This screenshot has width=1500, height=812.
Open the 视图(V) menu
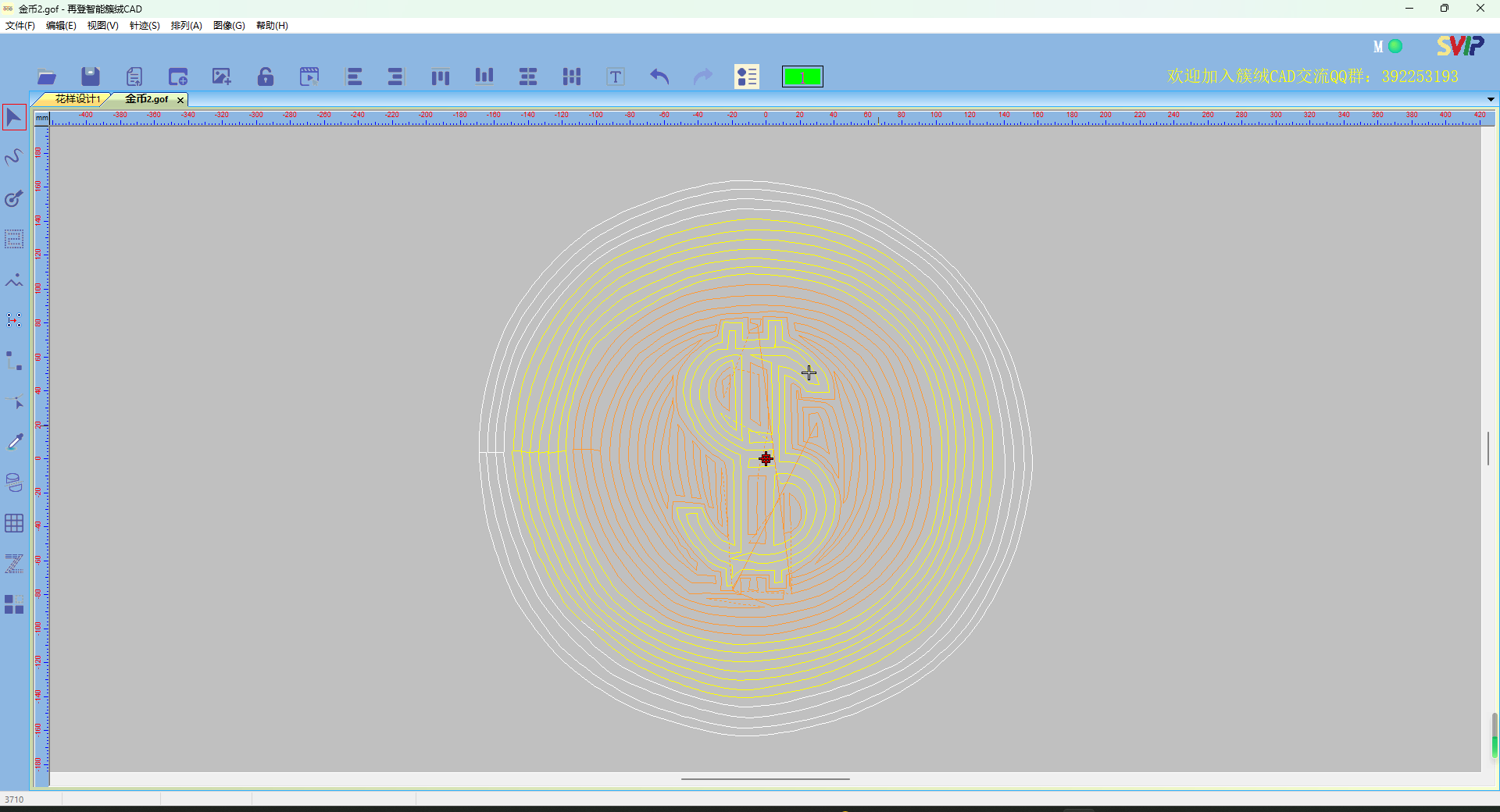(102, 26)
